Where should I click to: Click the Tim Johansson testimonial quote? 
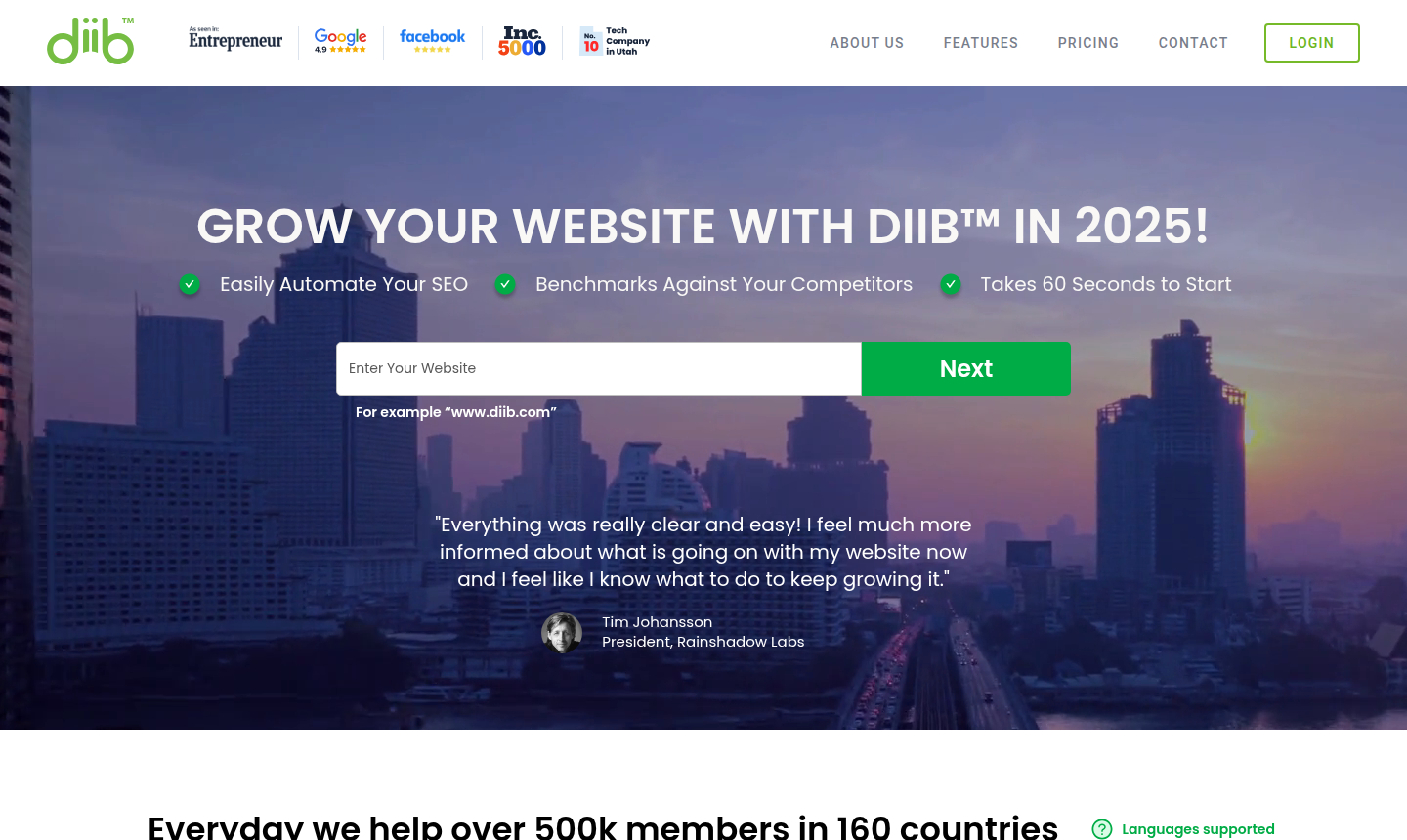(703, 552)
